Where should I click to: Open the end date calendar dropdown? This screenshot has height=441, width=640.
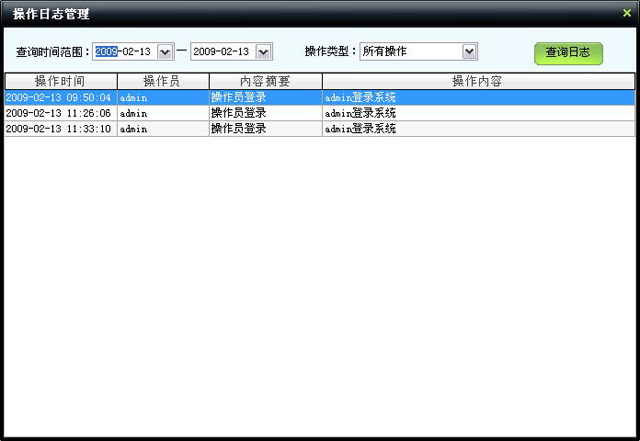click(263, 51)
